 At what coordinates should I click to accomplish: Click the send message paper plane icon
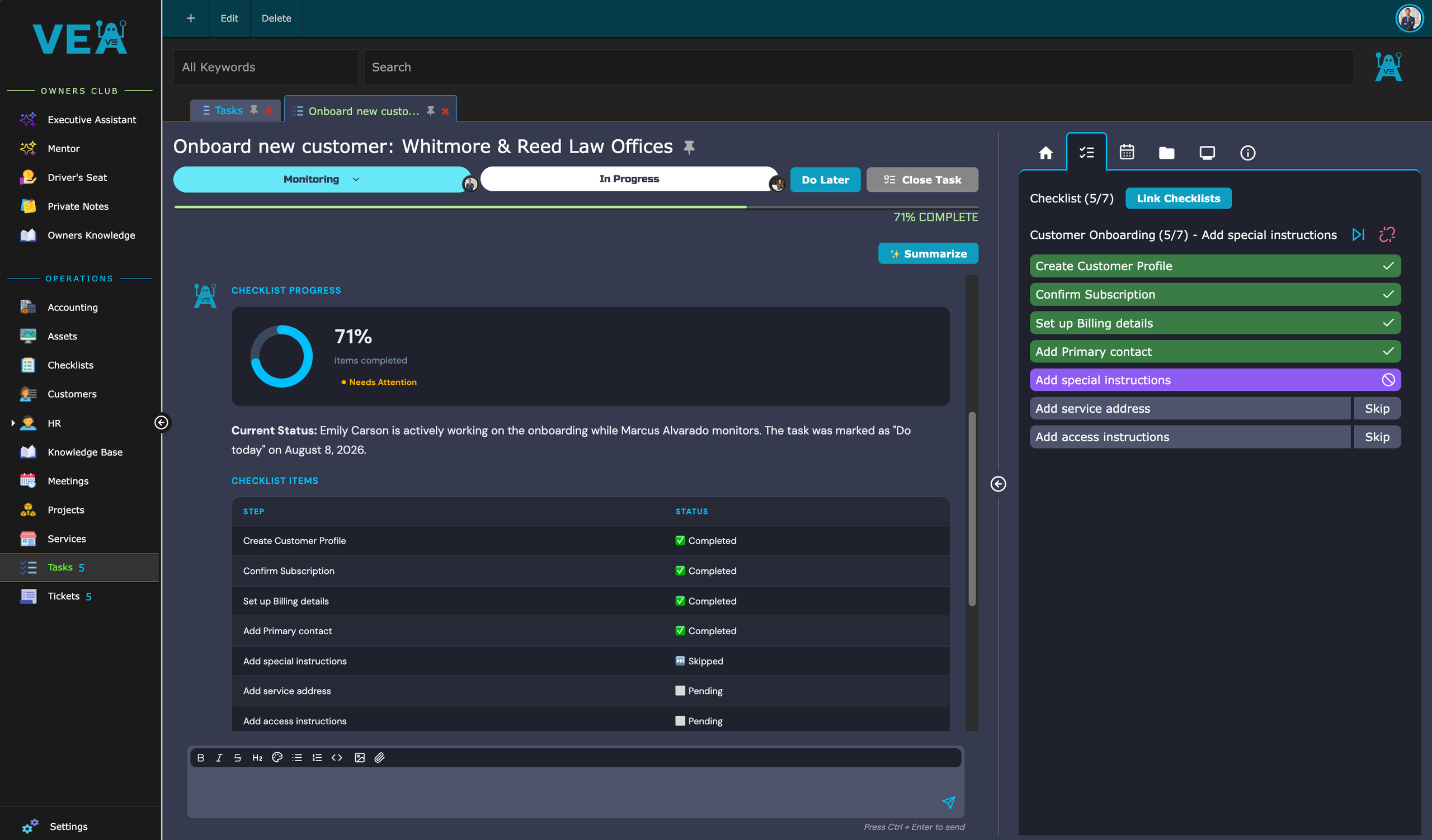click(x=948, y=802)
